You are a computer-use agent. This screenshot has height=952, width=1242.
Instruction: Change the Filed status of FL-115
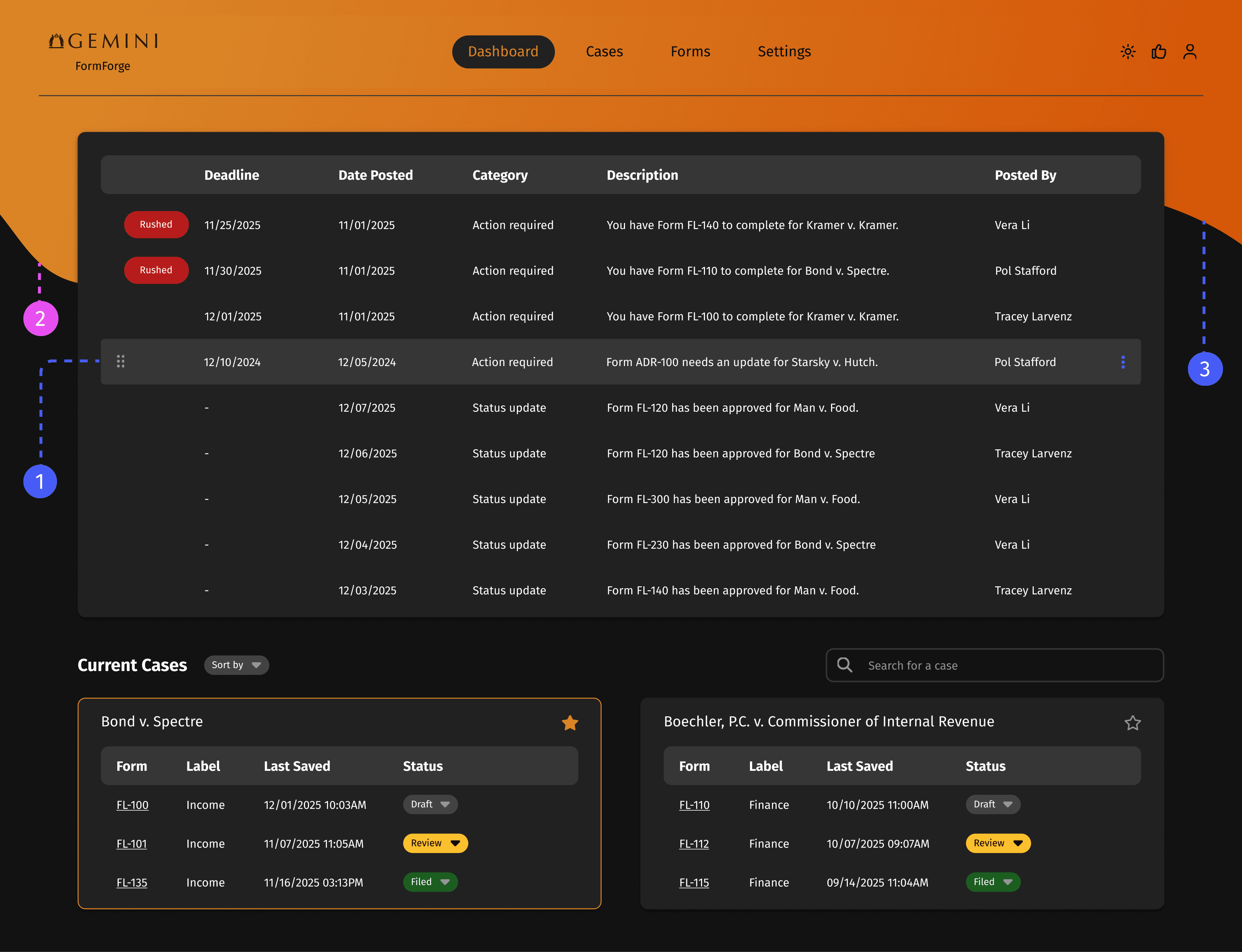(x=993, y=882)
